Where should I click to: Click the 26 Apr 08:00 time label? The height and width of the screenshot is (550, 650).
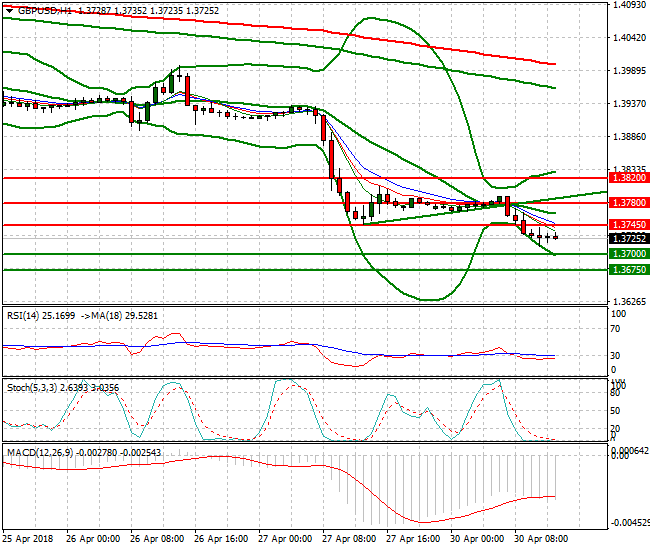(x=157, y=539)
